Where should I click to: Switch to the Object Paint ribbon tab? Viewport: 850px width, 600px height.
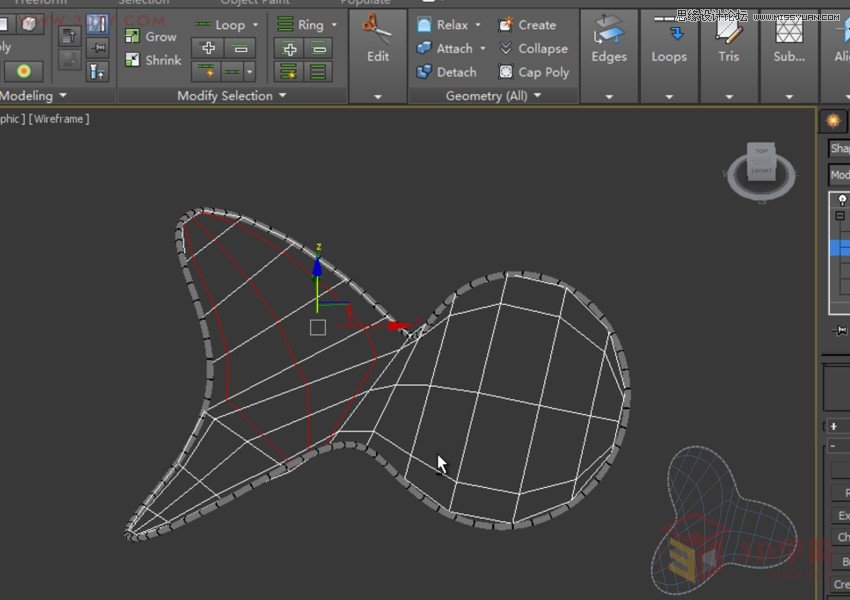[x=254, y=2]
